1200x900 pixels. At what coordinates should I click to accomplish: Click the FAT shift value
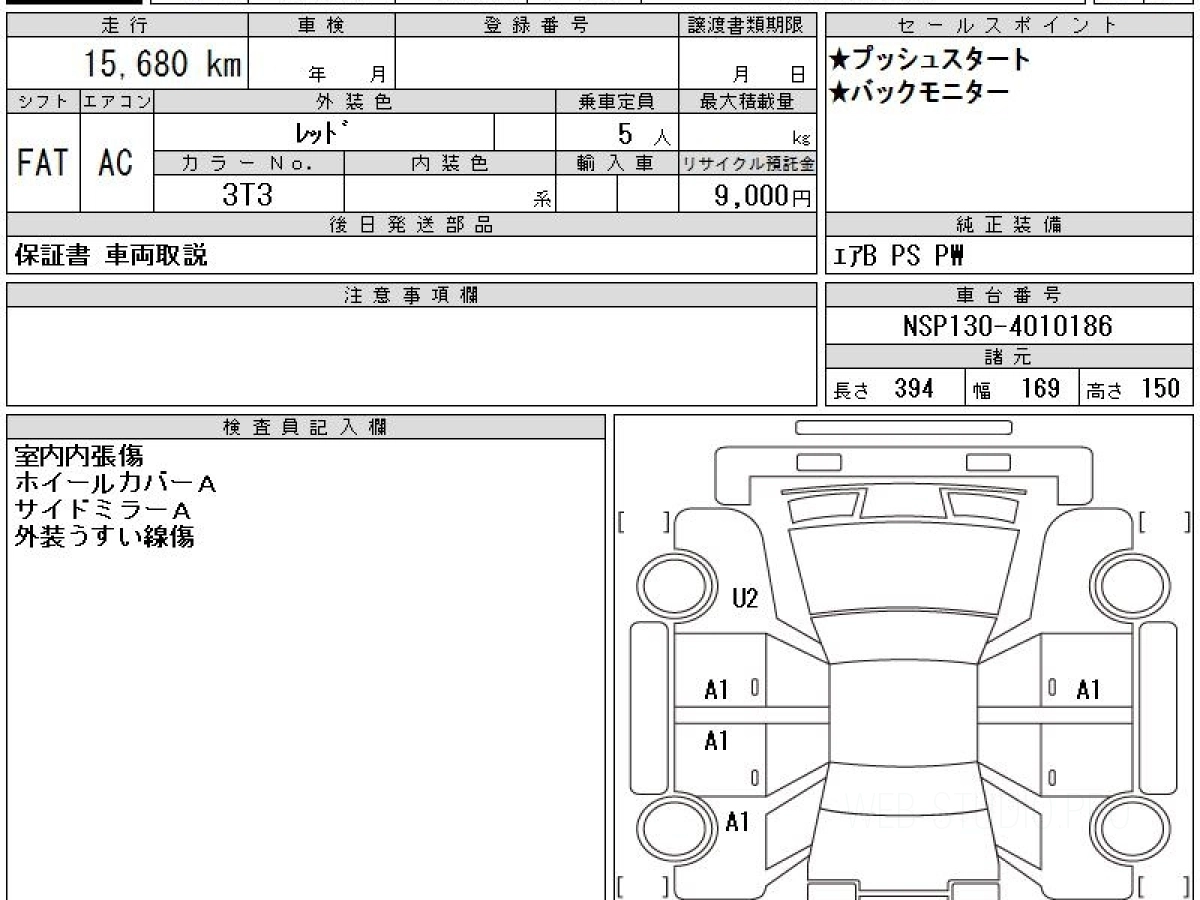point(43,163)
